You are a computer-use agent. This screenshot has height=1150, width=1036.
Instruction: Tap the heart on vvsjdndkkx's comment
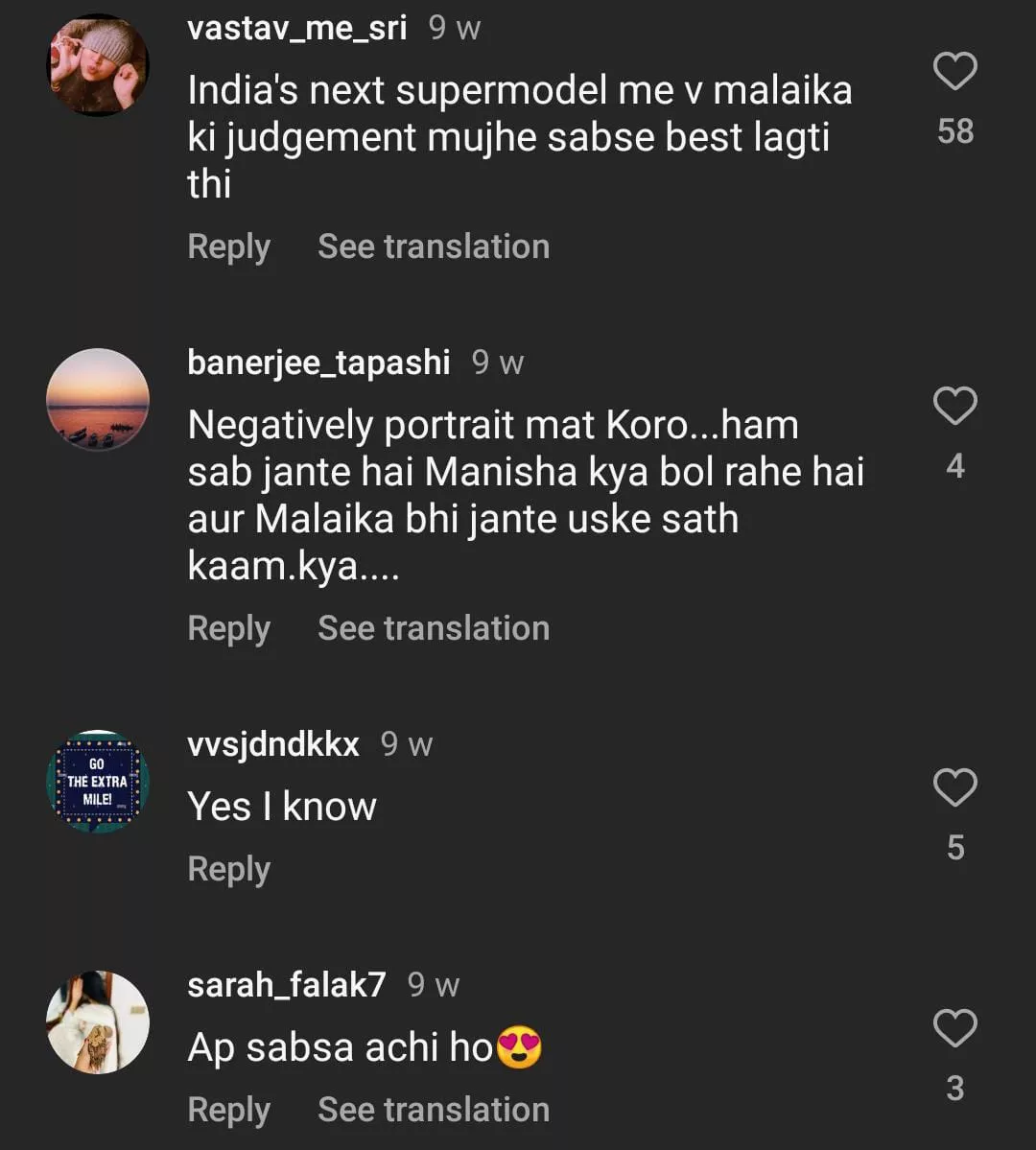pyautogui.click(x=954, y=788)
